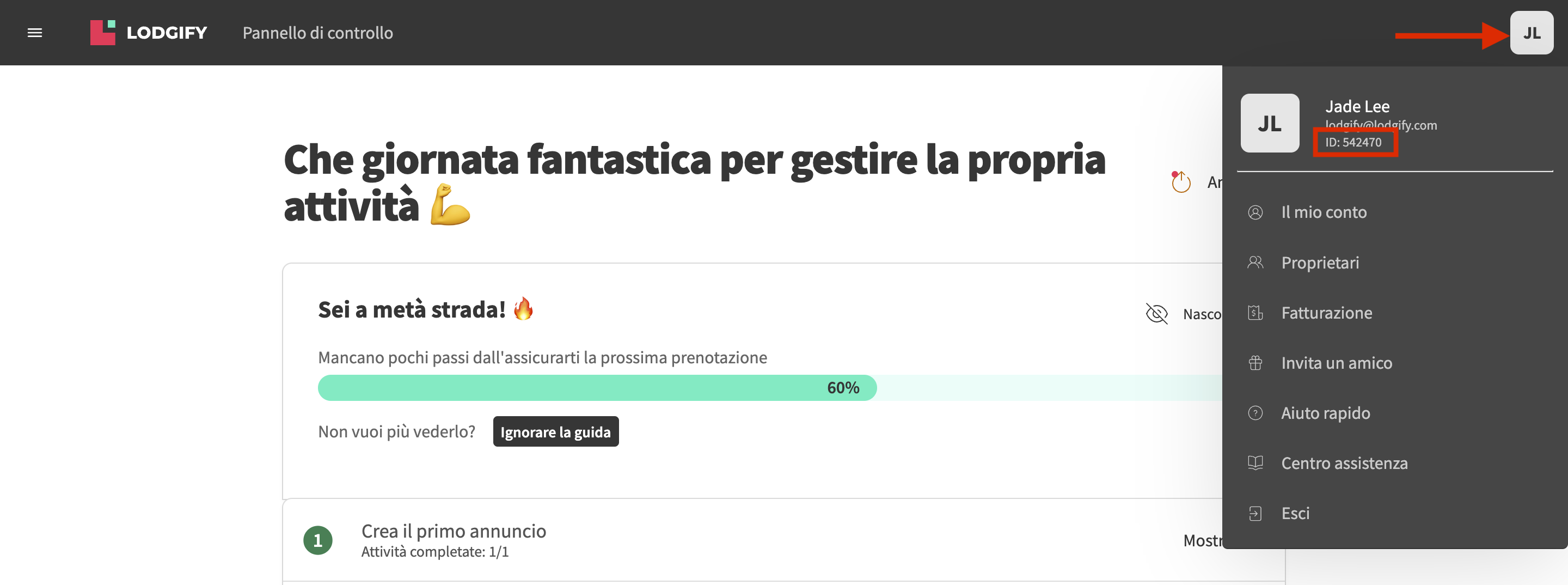Click the large JL profile avatar
This screenshot has width=1568, height=585.
point(1270,123)
